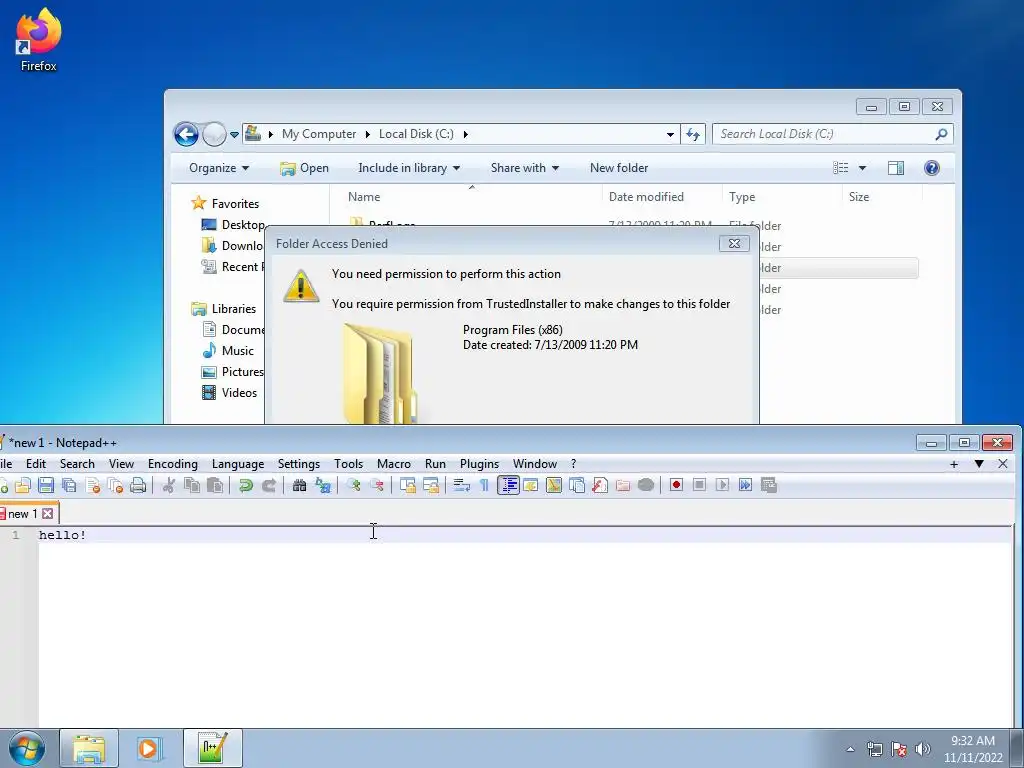Click the volume speaker tray icon
The image size is (1024, 768).
coord(923,749)
